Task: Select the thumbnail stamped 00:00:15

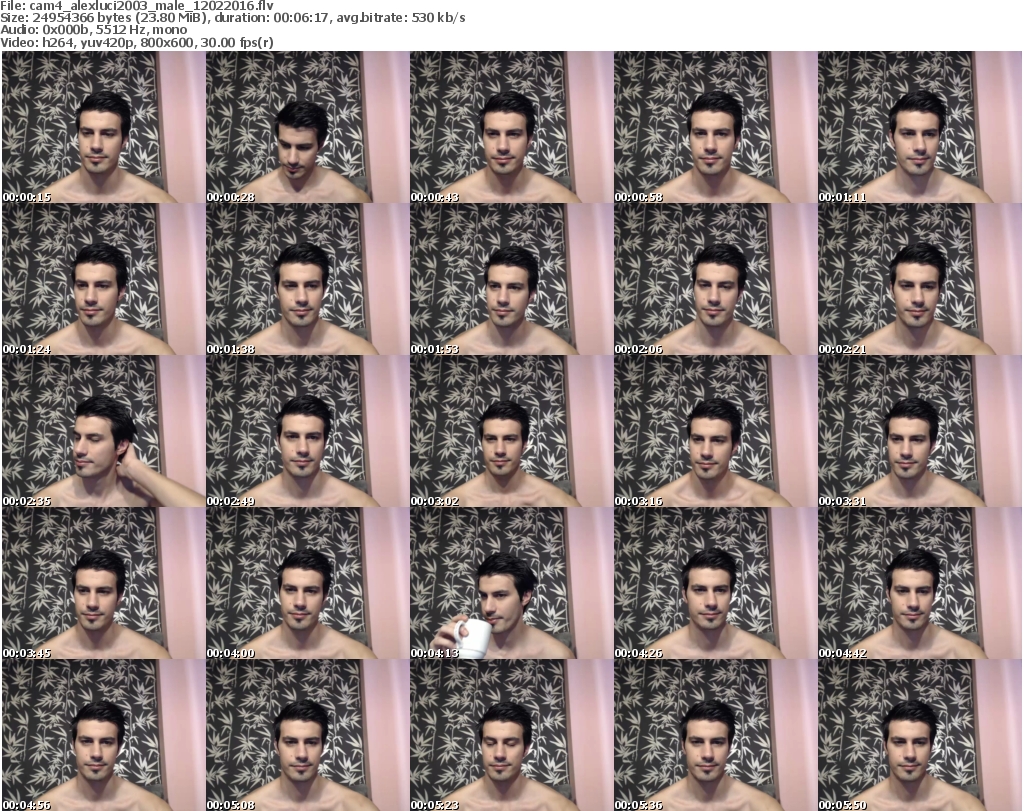Action: click(x=104, y=127)
